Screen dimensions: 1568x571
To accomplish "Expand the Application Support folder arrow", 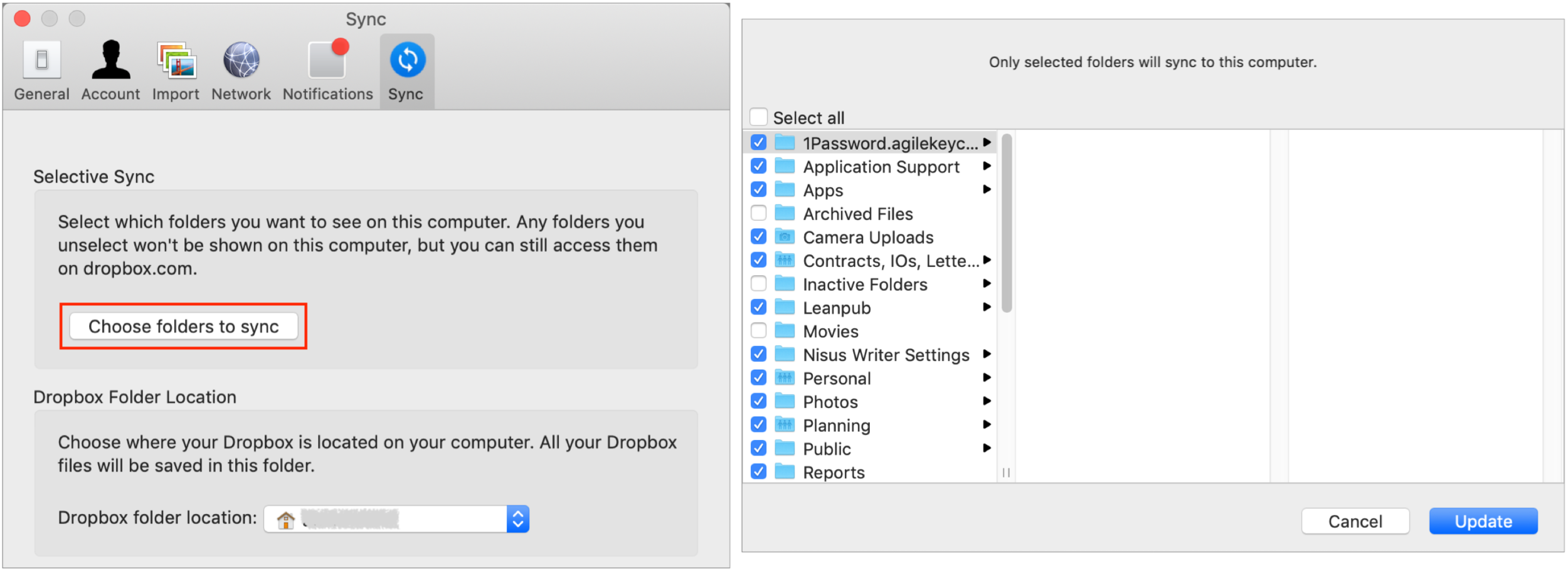I will pyautogui.click(x=987, y=166).
